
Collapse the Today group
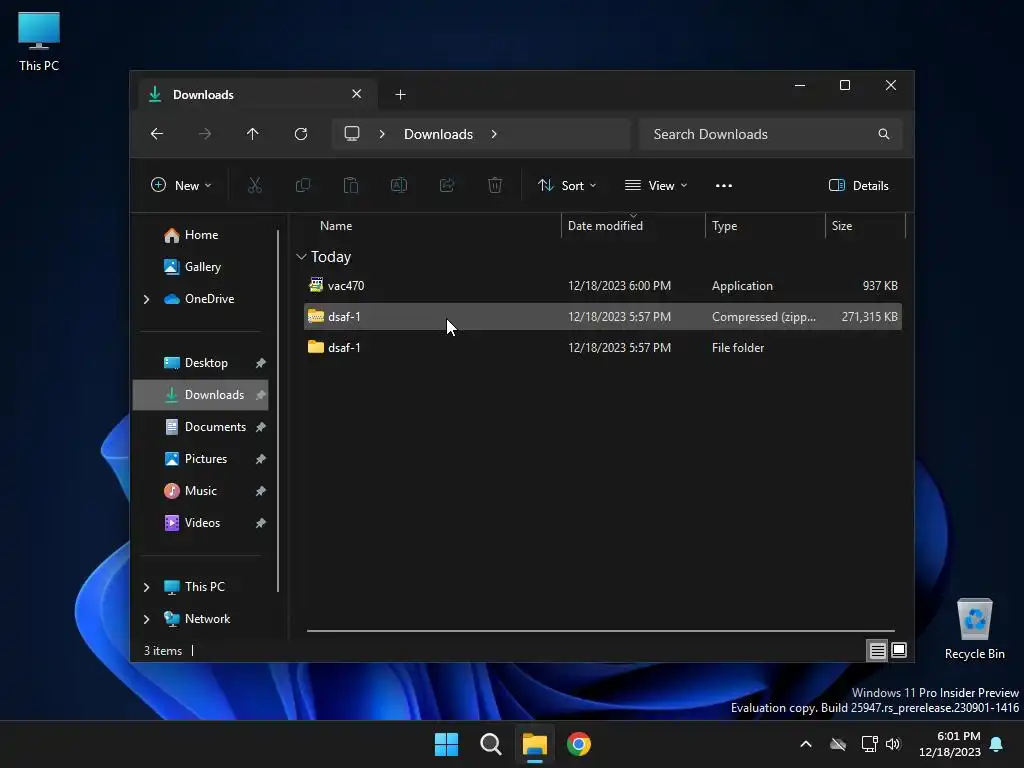click(x=301, y=257)
